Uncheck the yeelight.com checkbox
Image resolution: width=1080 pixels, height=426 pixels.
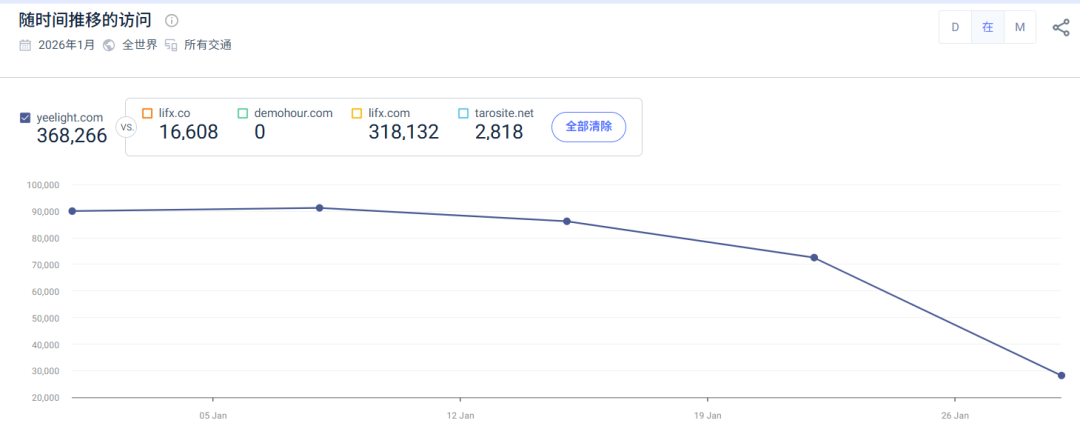click(x=25, y=118)
